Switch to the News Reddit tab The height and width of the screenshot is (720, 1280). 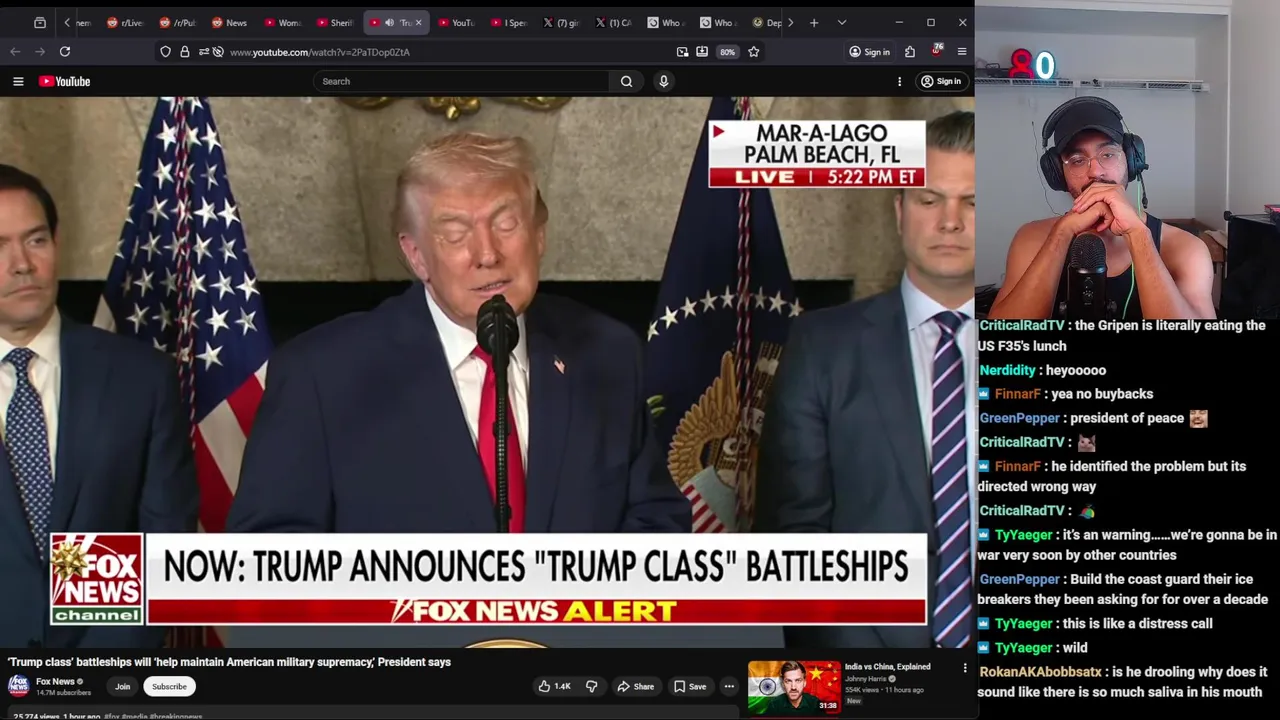pos(230,22)
